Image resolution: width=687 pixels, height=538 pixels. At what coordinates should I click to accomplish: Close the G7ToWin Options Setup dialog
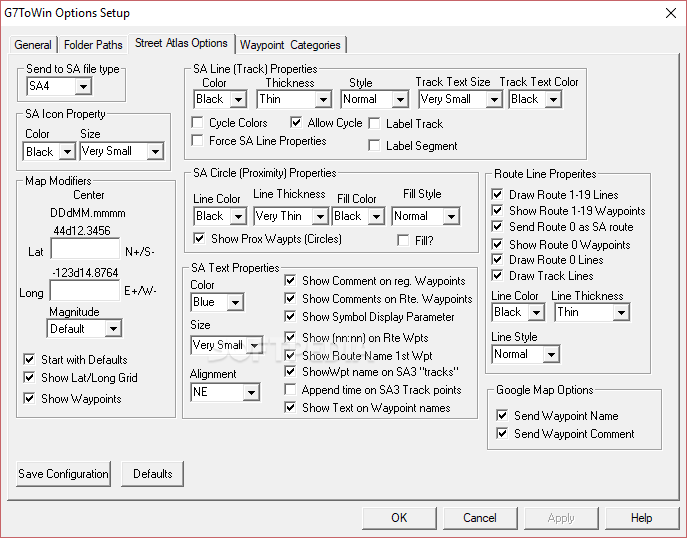[671, 13]
